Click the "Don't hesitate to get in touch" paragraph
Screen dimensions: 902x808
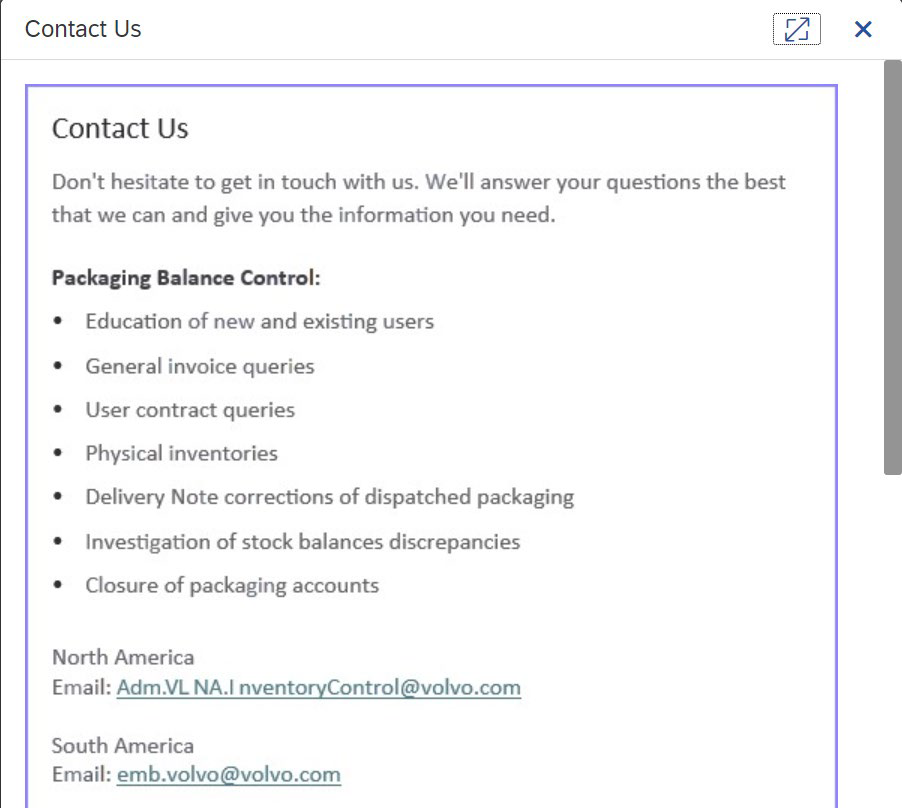[x=418, y=198]
